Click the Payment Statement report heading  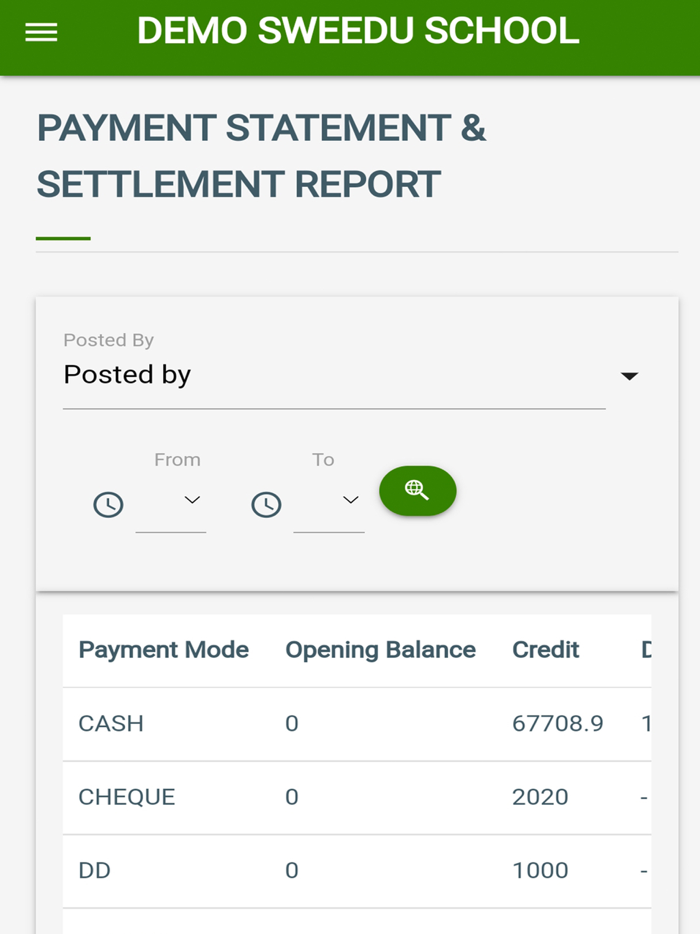pos(262,155)
